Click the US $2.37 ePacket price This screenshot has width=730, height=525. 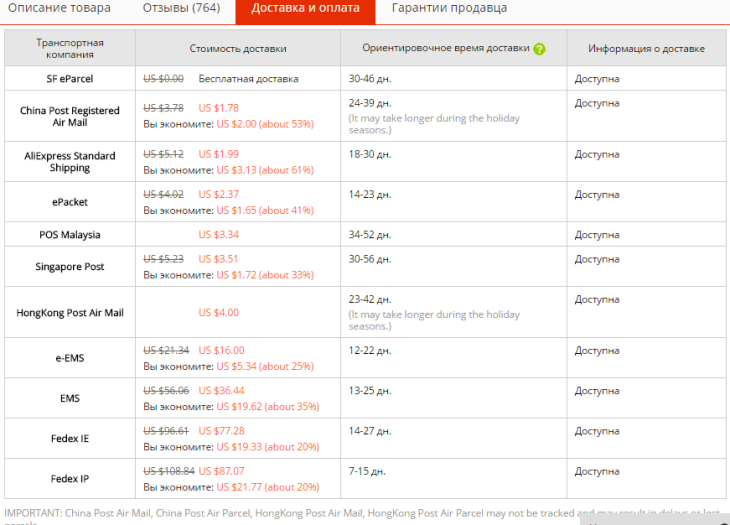[x=218, y=194]
